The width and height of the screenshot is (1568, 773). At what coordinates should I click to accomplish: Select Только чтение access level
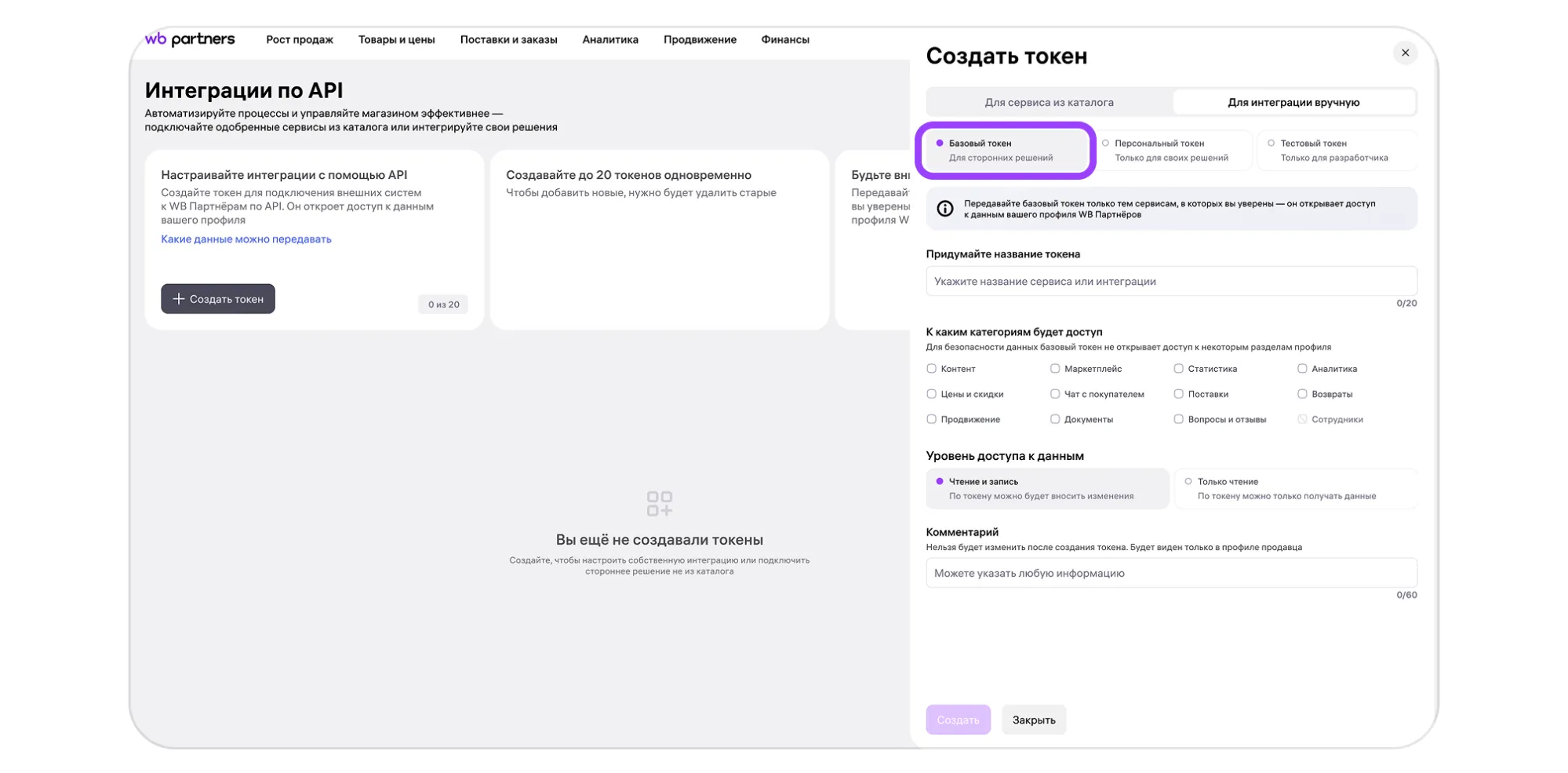tap(1294, 488)
